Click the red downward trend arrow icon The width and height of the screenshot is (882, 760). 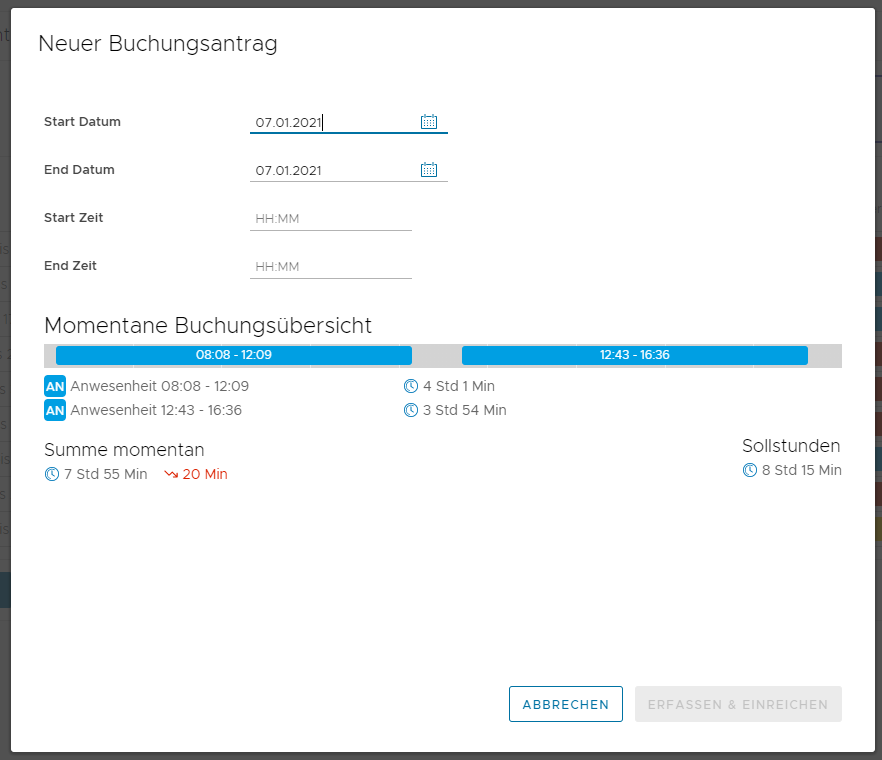170,474
